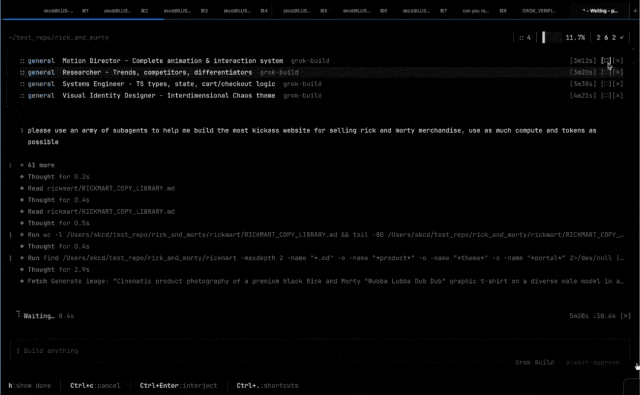Click the 11.7% context usage bar
The image size is (640, 395).
click(563, 38)
